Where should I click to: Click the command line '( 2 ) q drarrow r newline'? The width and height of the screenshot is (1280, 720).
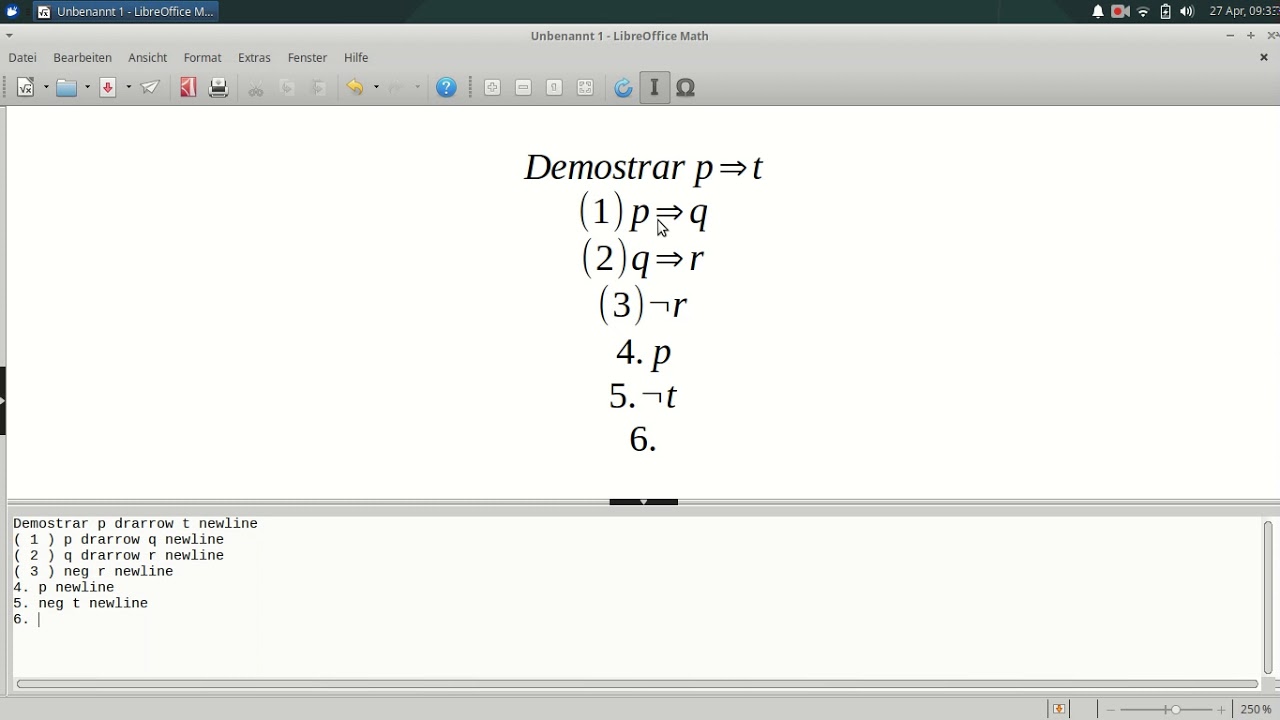coord(118,556)
